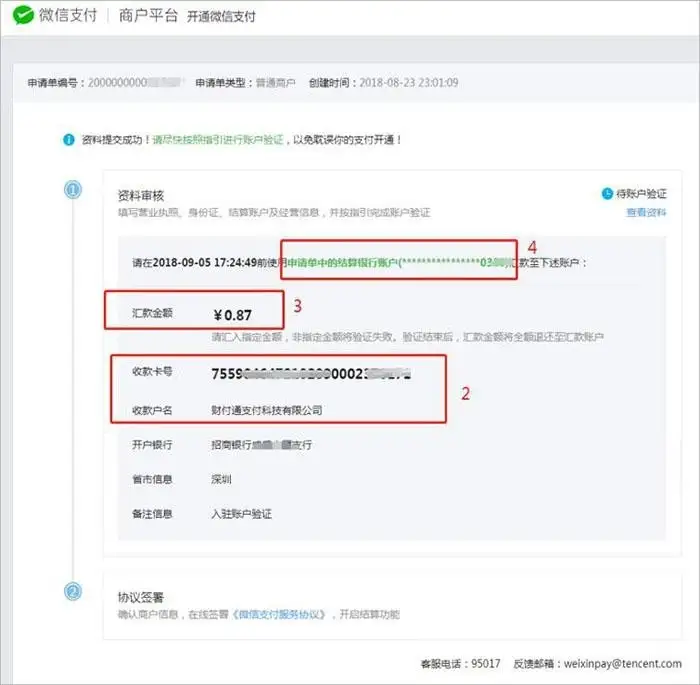Click the deadline 2018-09-05 17:24:49 text
This screenshot has height=685, width=700.
pyautogui.click(x=204, y=263)
